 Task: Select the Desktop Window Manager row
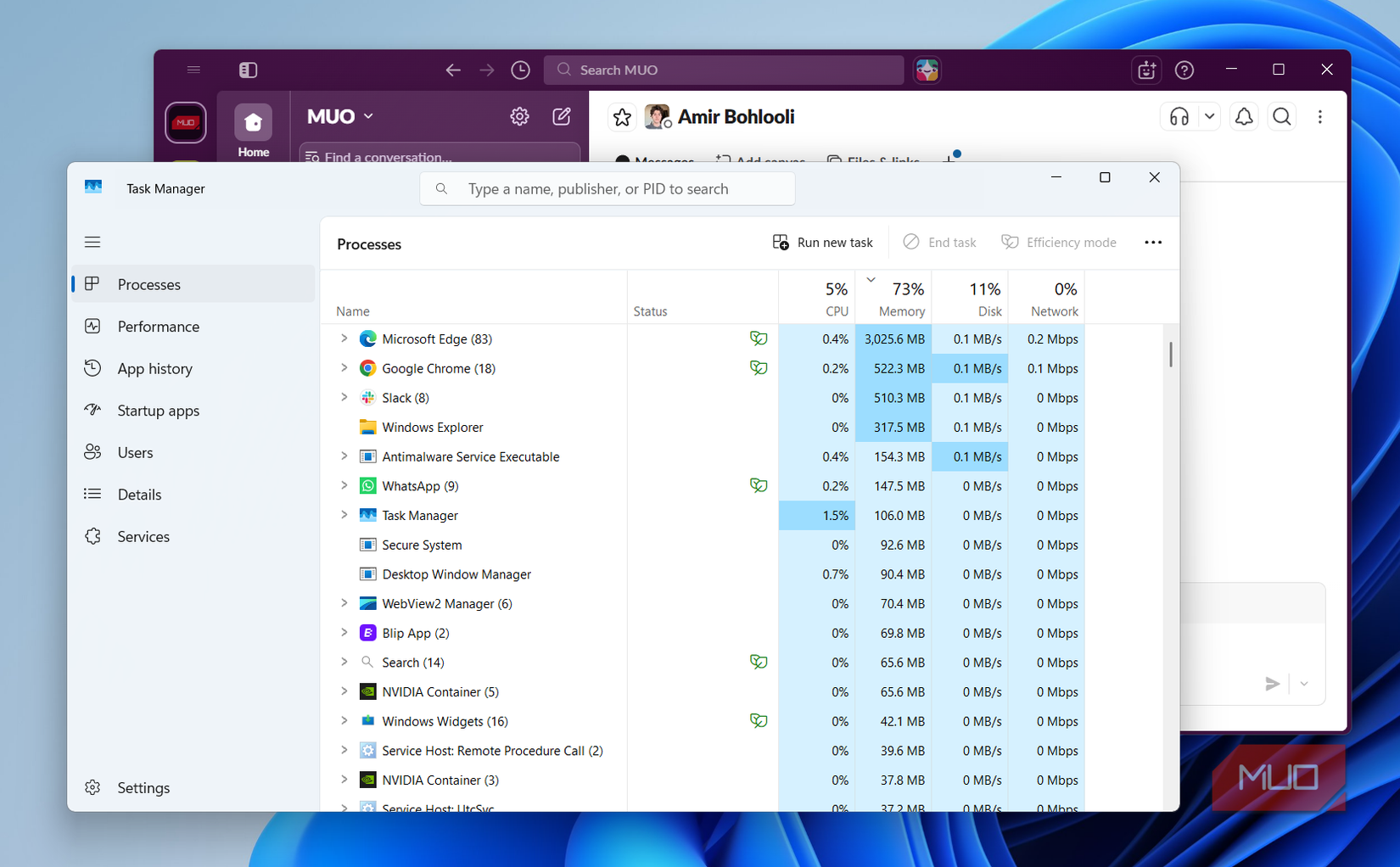coord(703,574)
